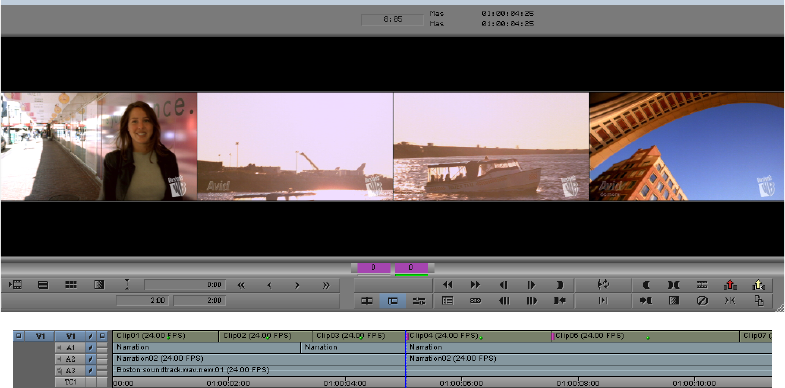Click the Lift button with red arrow
Image resolution: width=785 pixels, height=388 pixels.
730,285
